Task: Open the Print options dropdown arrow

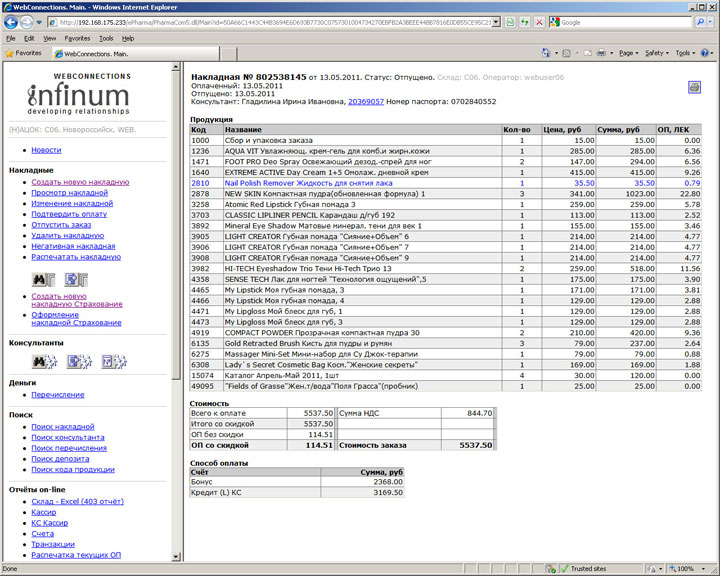Action: click(612, 53)
